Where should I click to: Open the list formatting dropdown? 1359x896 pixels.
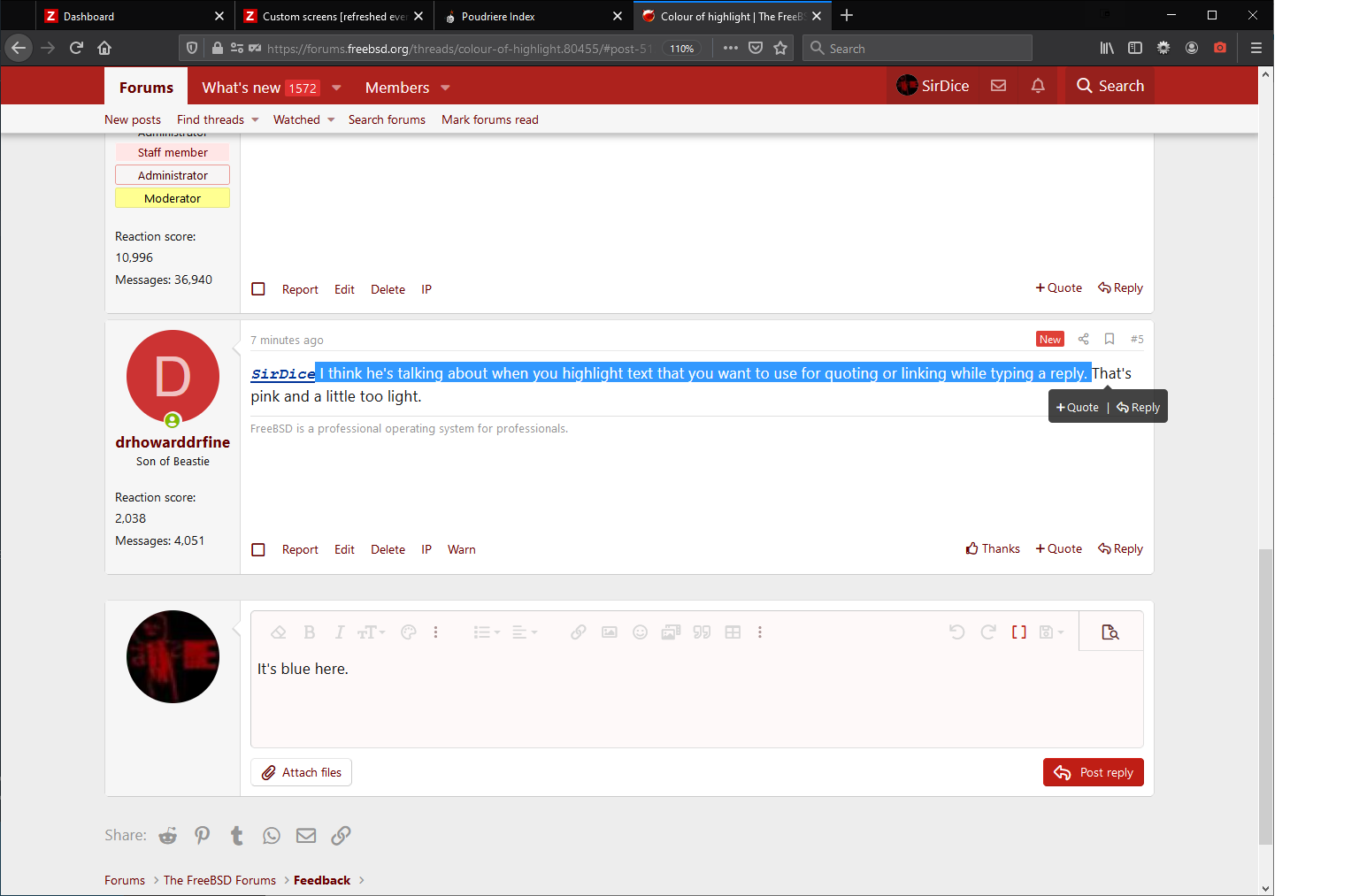pyautogui.click(x=486, y=632)
